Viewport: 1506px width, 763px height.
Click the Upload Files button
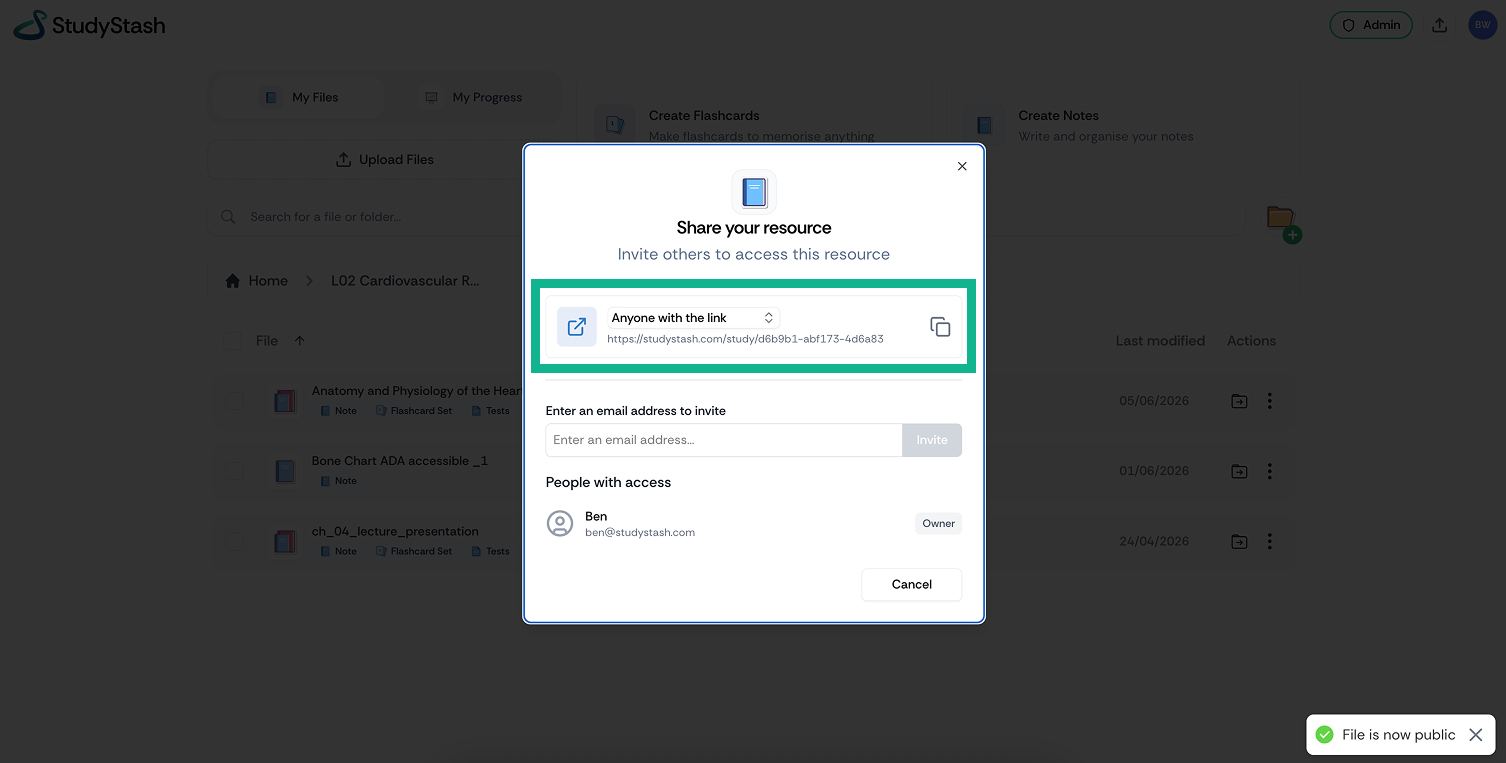[385, 159]
